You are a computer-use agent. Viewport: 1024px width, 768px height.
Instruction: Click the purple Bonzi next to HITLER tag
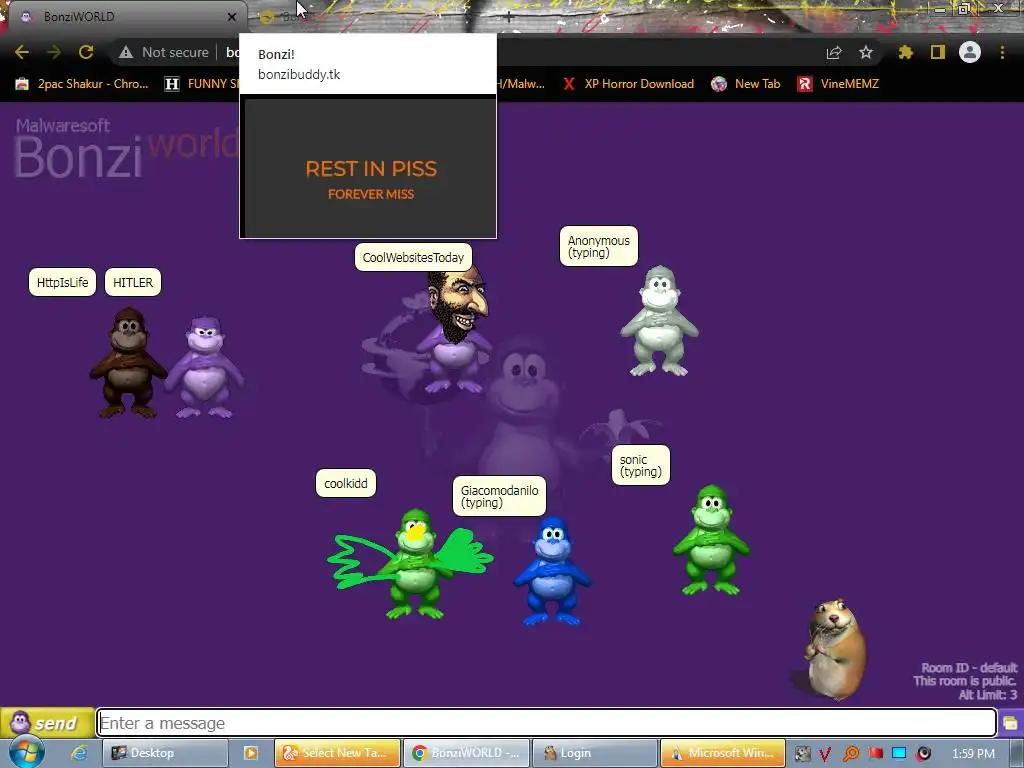point(204,367)
